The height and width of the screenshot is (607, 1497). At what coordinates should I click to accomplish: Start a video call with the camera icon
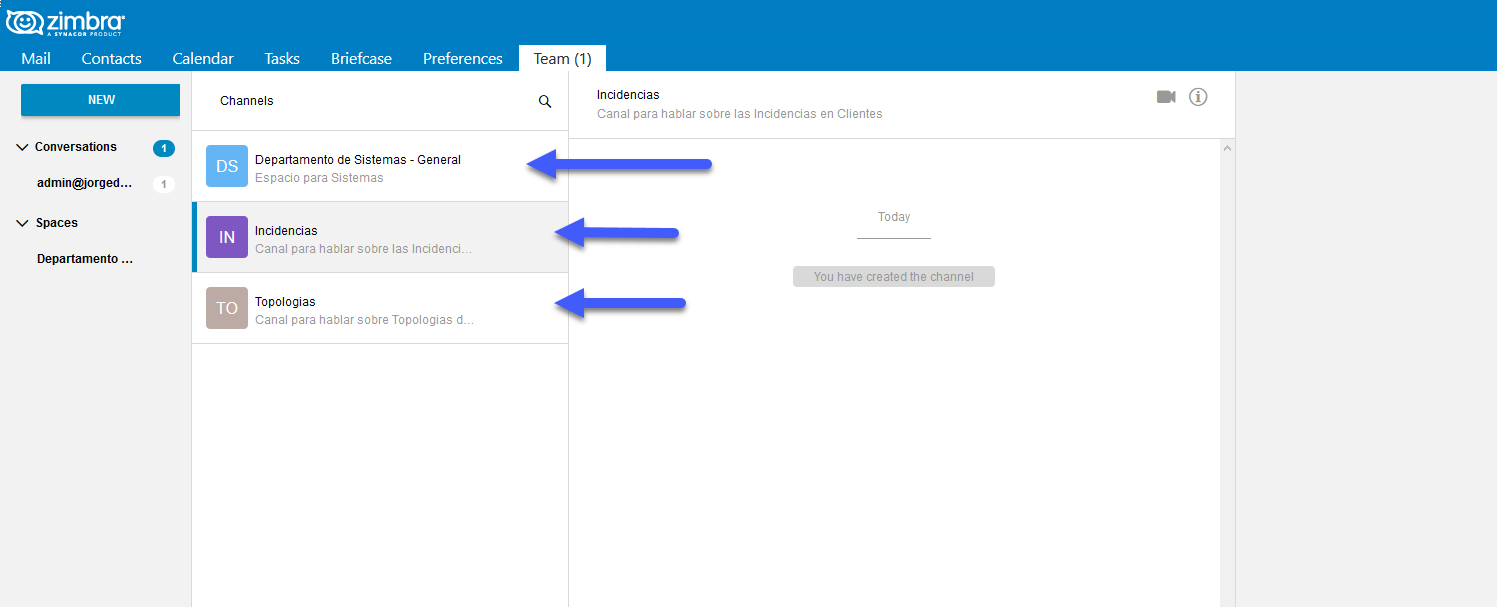[x=1166, y=97]
